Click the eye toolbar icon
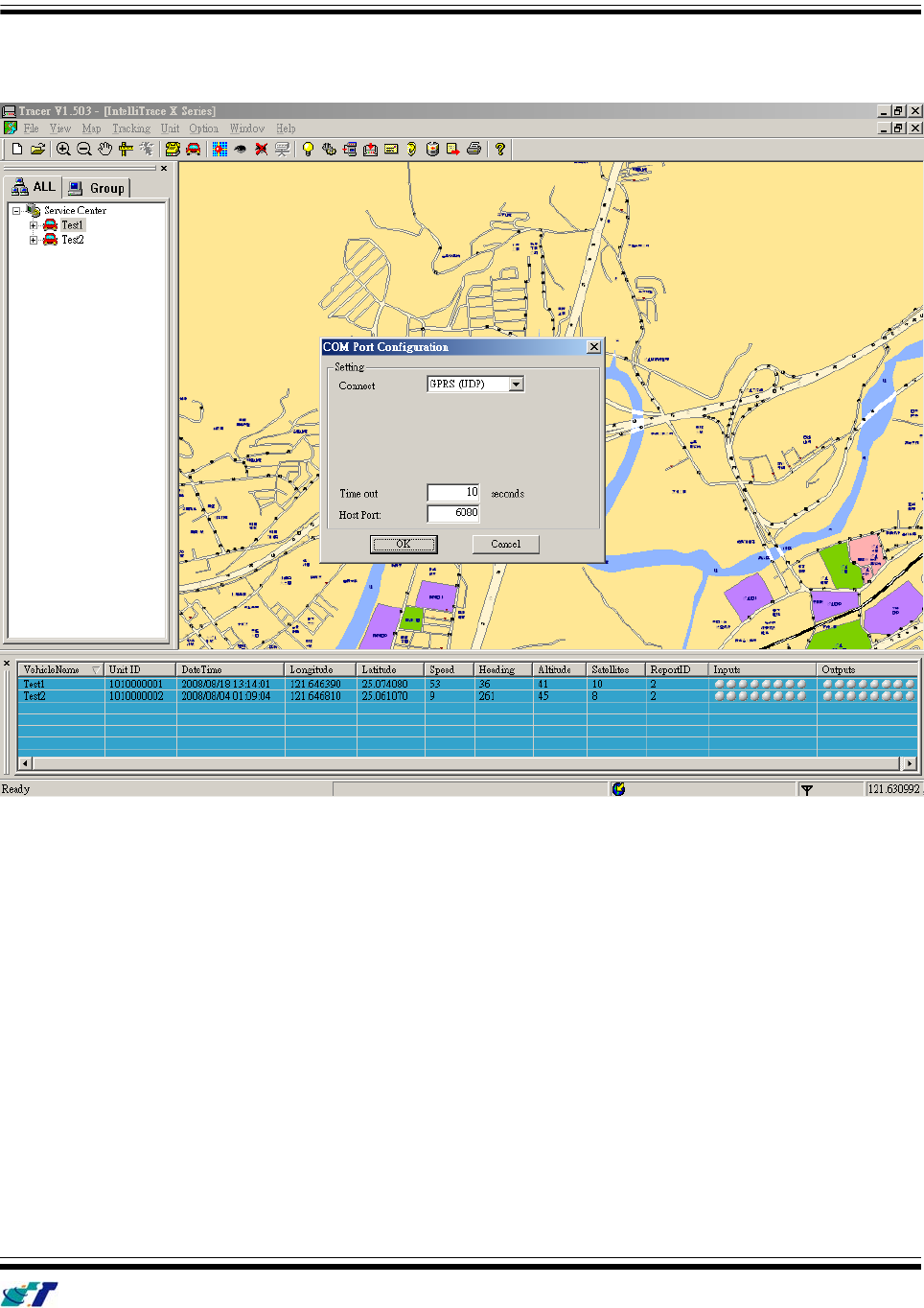Image resolution: width=924 pixels, height=1308 pixels. (x=241, y=149)
